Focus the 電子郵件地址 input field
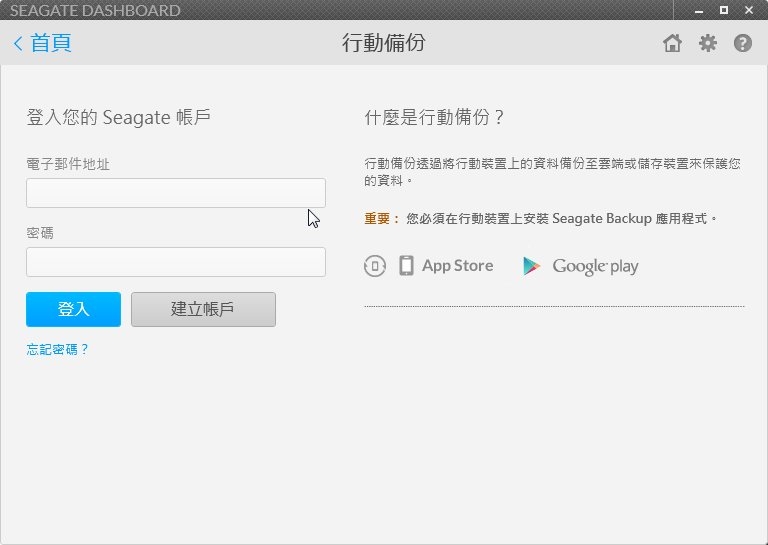 point(176,193)
